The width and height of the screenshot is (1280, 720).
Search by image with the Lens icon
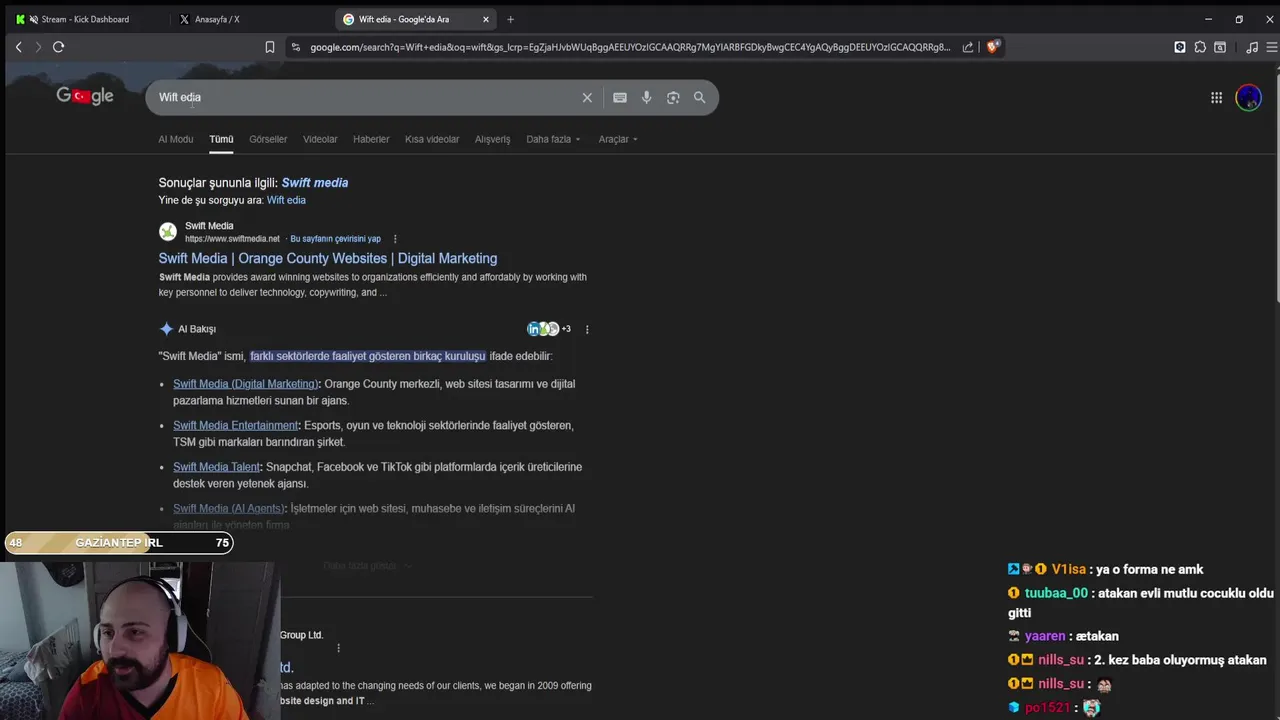click(673, 97)
